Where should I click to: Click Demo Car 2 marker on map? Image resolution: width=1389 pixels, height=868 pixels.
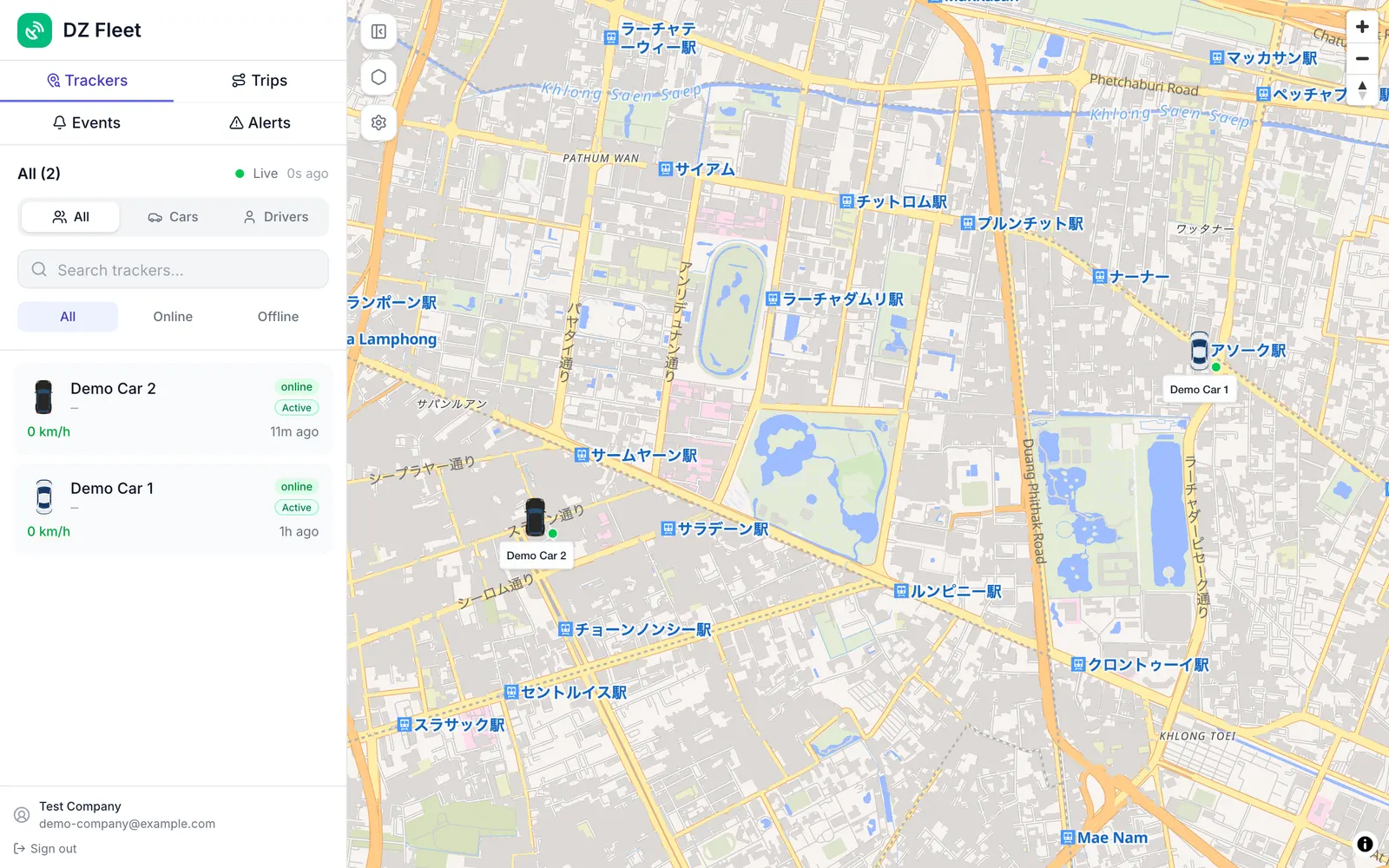[x=536, y=517]
